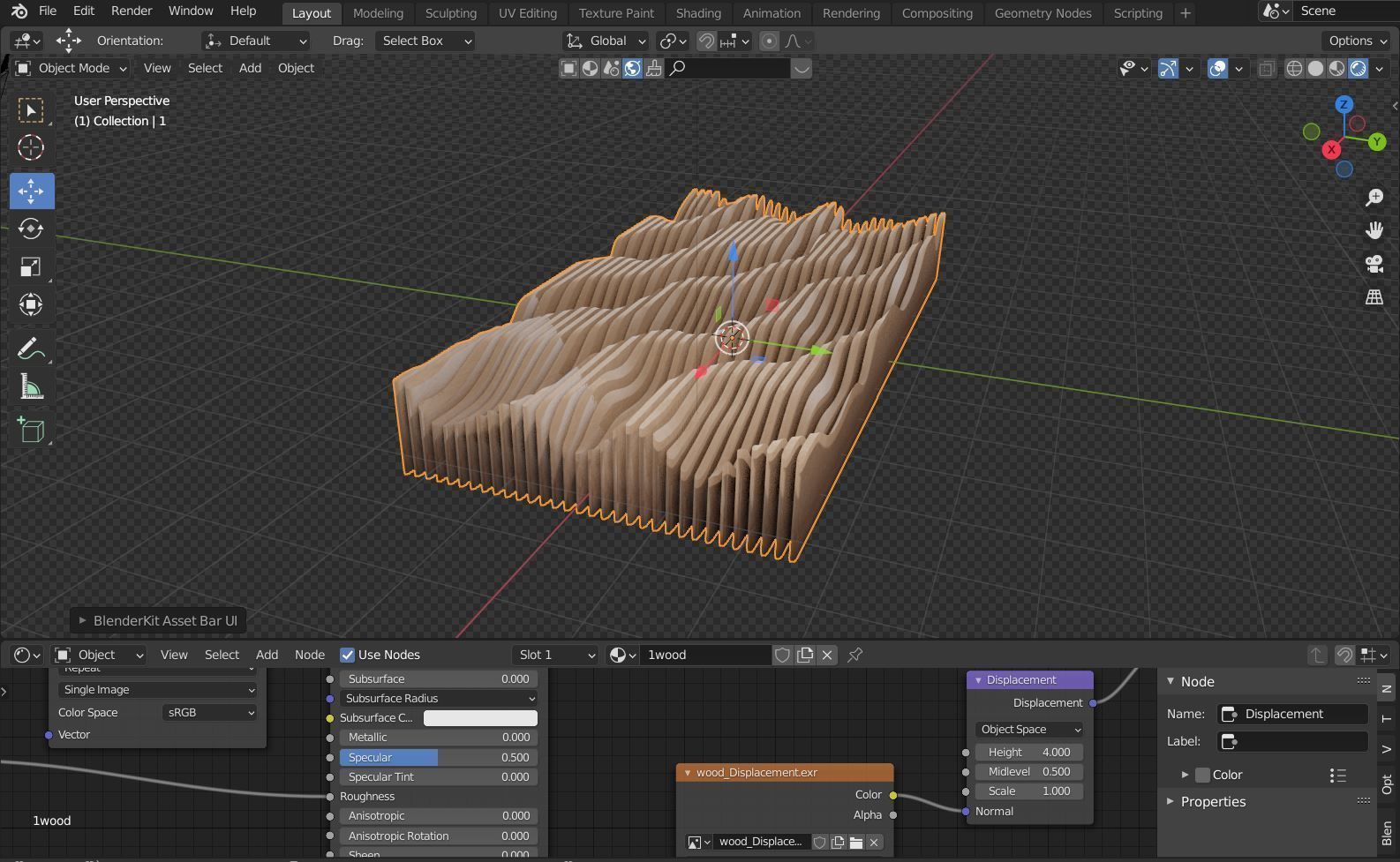
Task: Open the File menu
Action: (x=48, y=11)
